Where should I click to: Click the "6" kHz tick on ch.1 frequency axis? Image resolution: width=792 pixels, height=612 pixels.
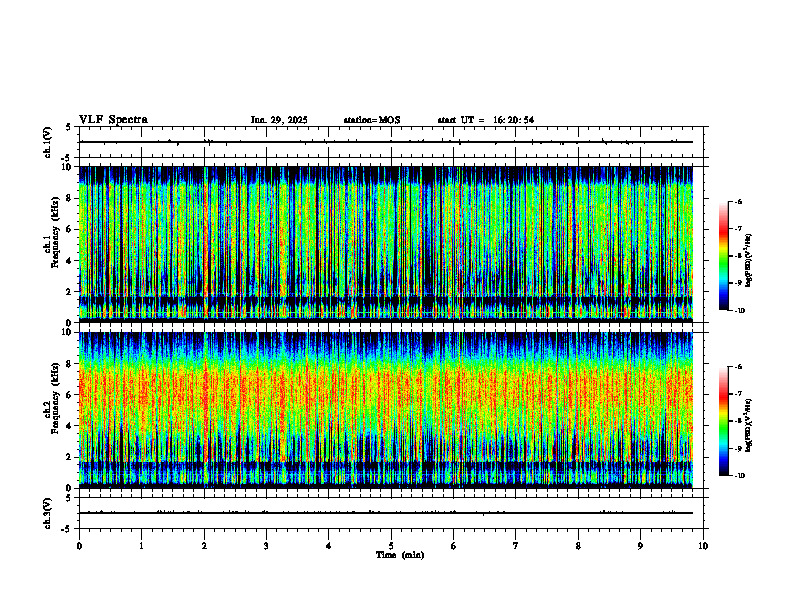pos(70,229)
